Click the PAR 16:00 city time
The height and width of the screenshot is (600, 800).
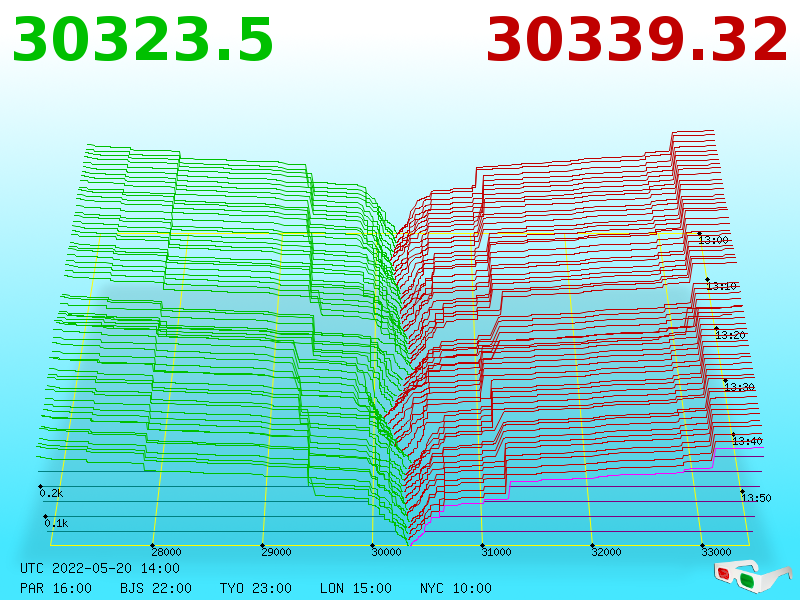[x=56, y=588]
